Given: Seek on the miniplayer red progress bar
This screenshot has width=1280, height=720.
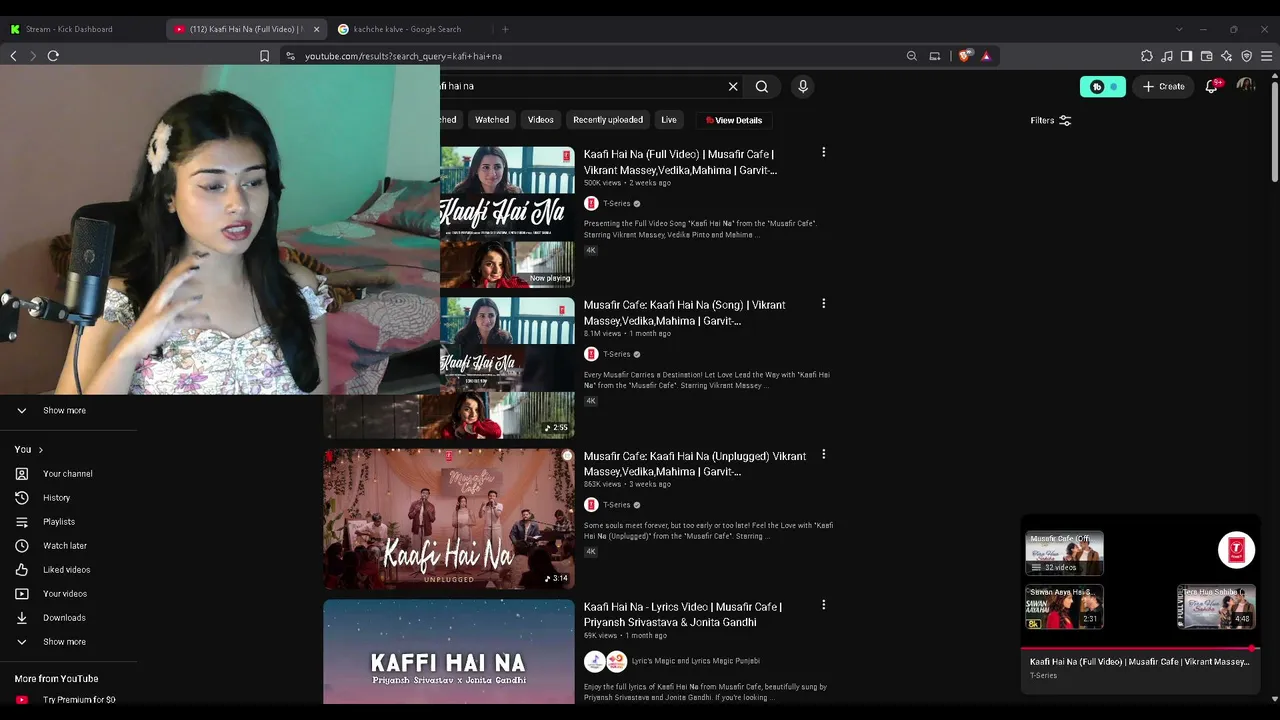Looking at the screenshot, I should (x=1139, y=649).
